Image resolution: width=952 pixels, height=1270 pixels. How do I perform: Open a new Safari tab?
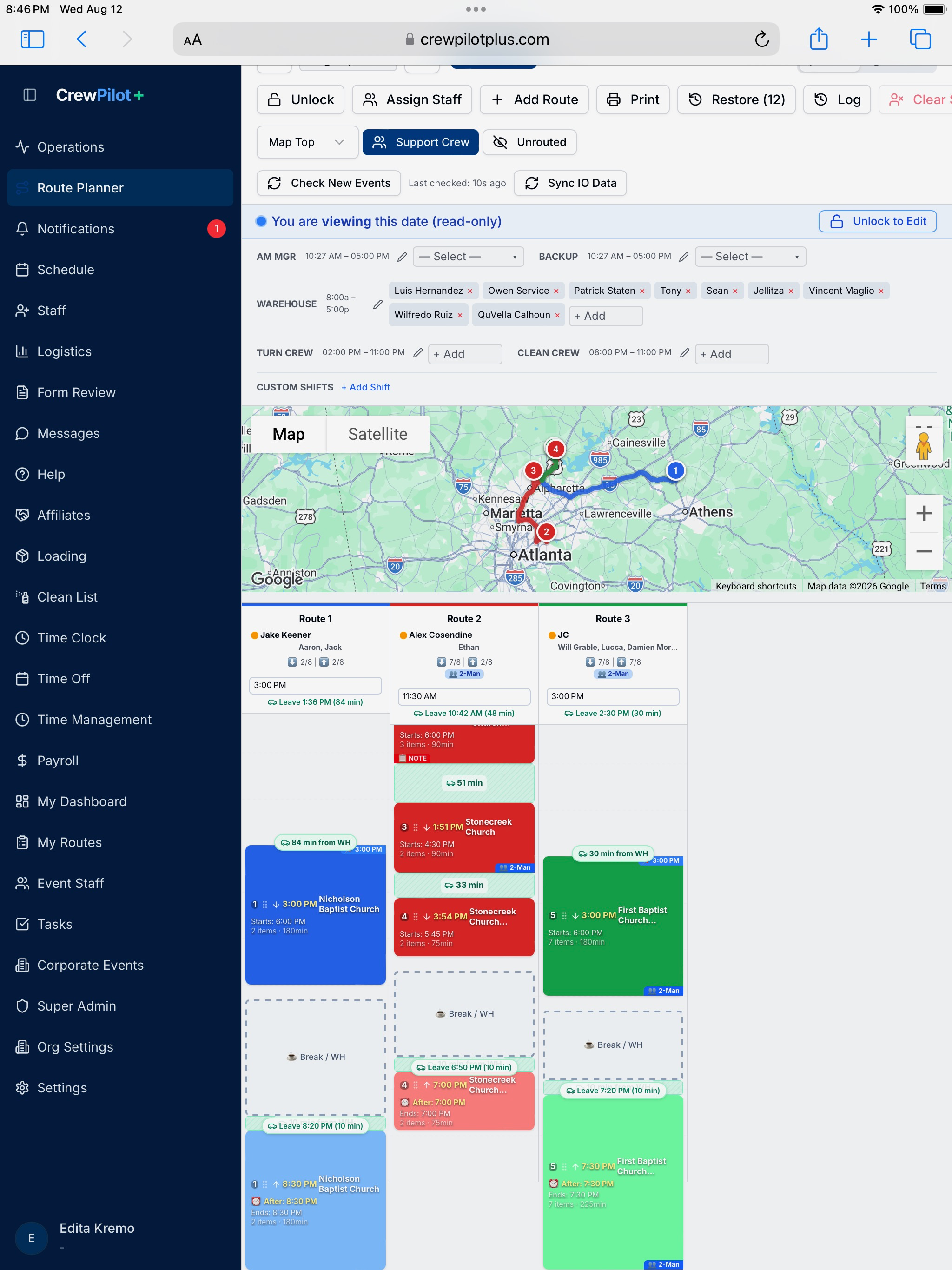click(869, 39)
